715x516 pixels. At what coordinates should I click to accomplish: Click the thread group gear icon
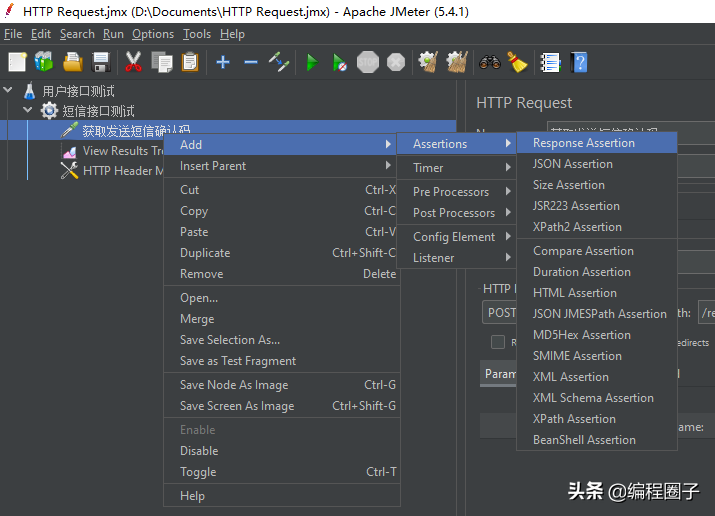click(x=49, y=111)
